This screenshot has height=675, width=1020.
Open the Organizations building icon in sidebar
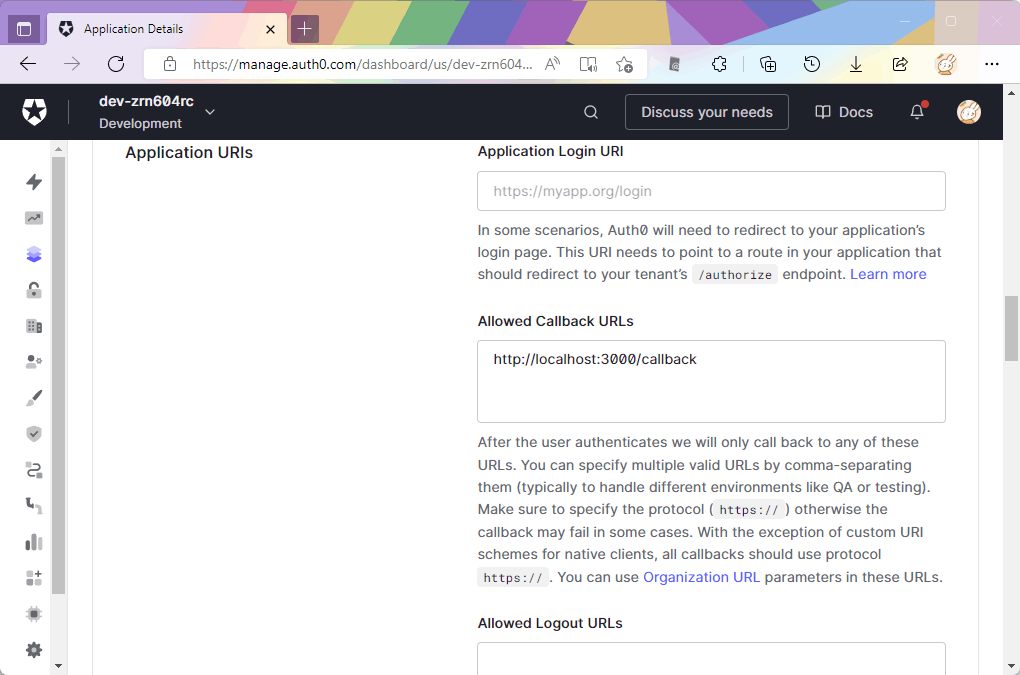[34, 326]
